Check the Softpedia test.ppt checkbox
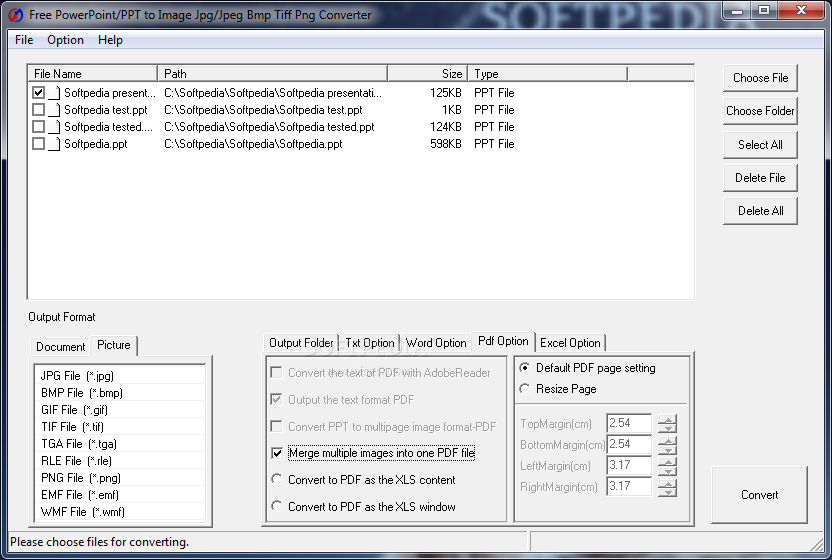Viewport: 832px width, 560px height. tap(38, 110)
